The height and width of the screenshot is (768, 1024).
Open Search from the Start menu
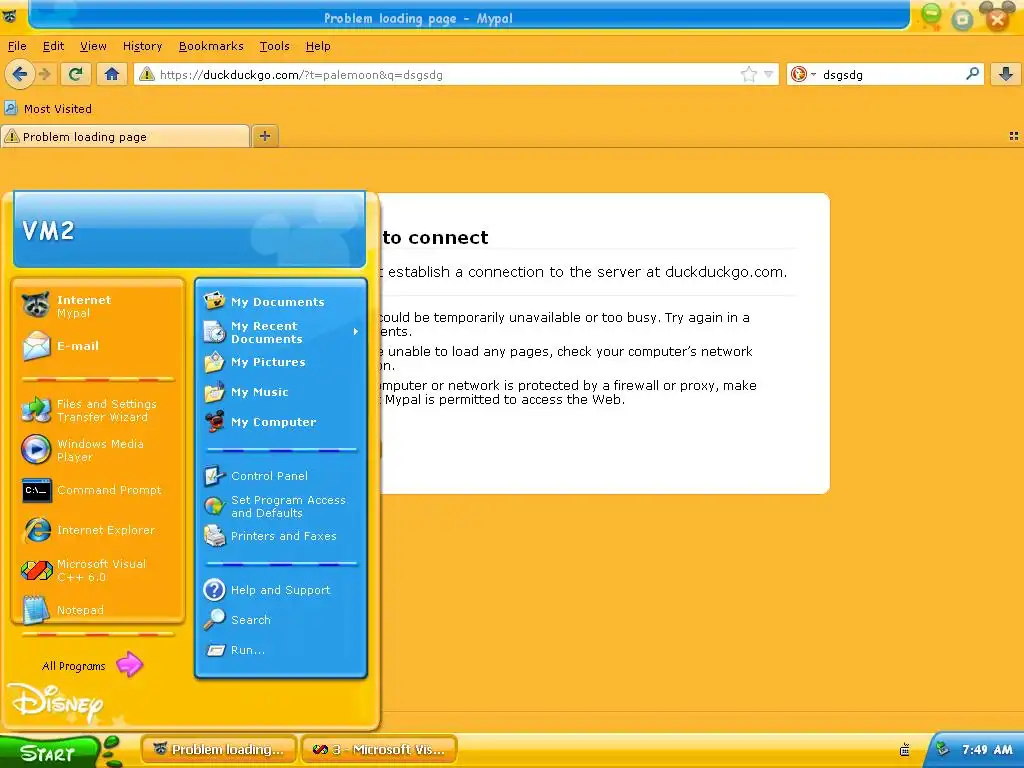pyautogui.click(x=281, y=620)
